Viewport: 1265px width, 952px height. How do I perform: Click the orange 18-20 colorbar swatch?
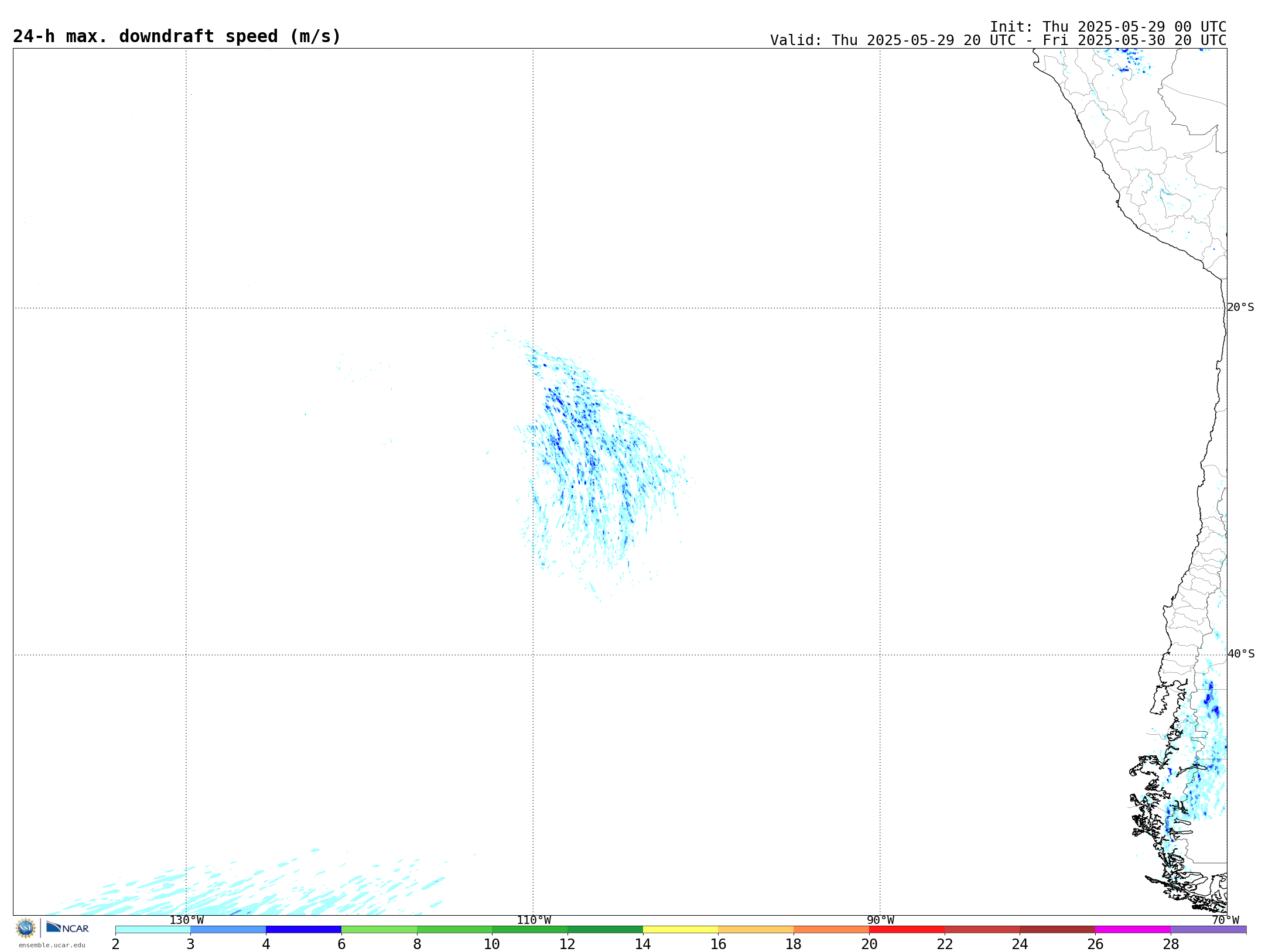(832, 930)
